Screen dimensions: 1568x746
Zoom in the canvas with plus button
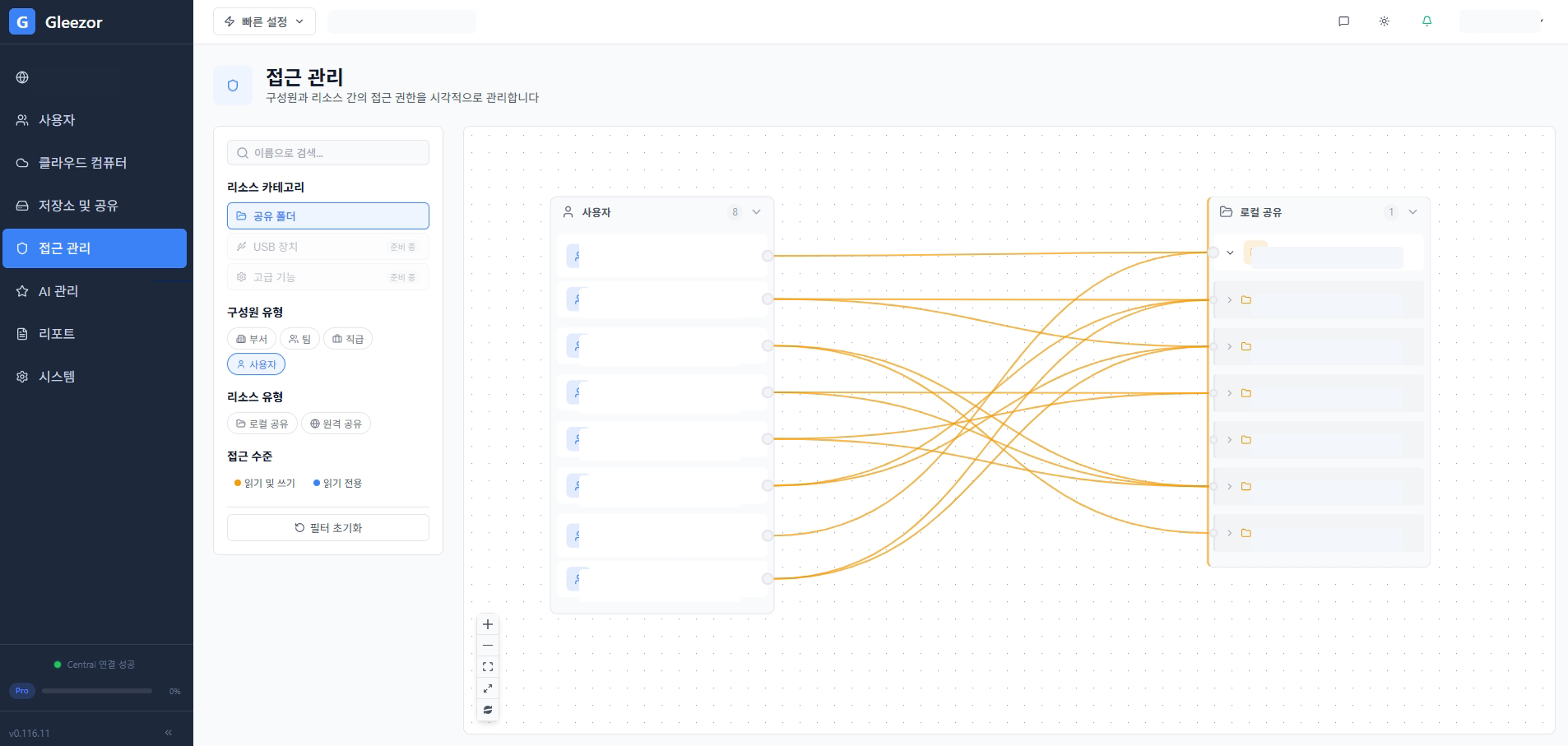(x=488, y=624)
